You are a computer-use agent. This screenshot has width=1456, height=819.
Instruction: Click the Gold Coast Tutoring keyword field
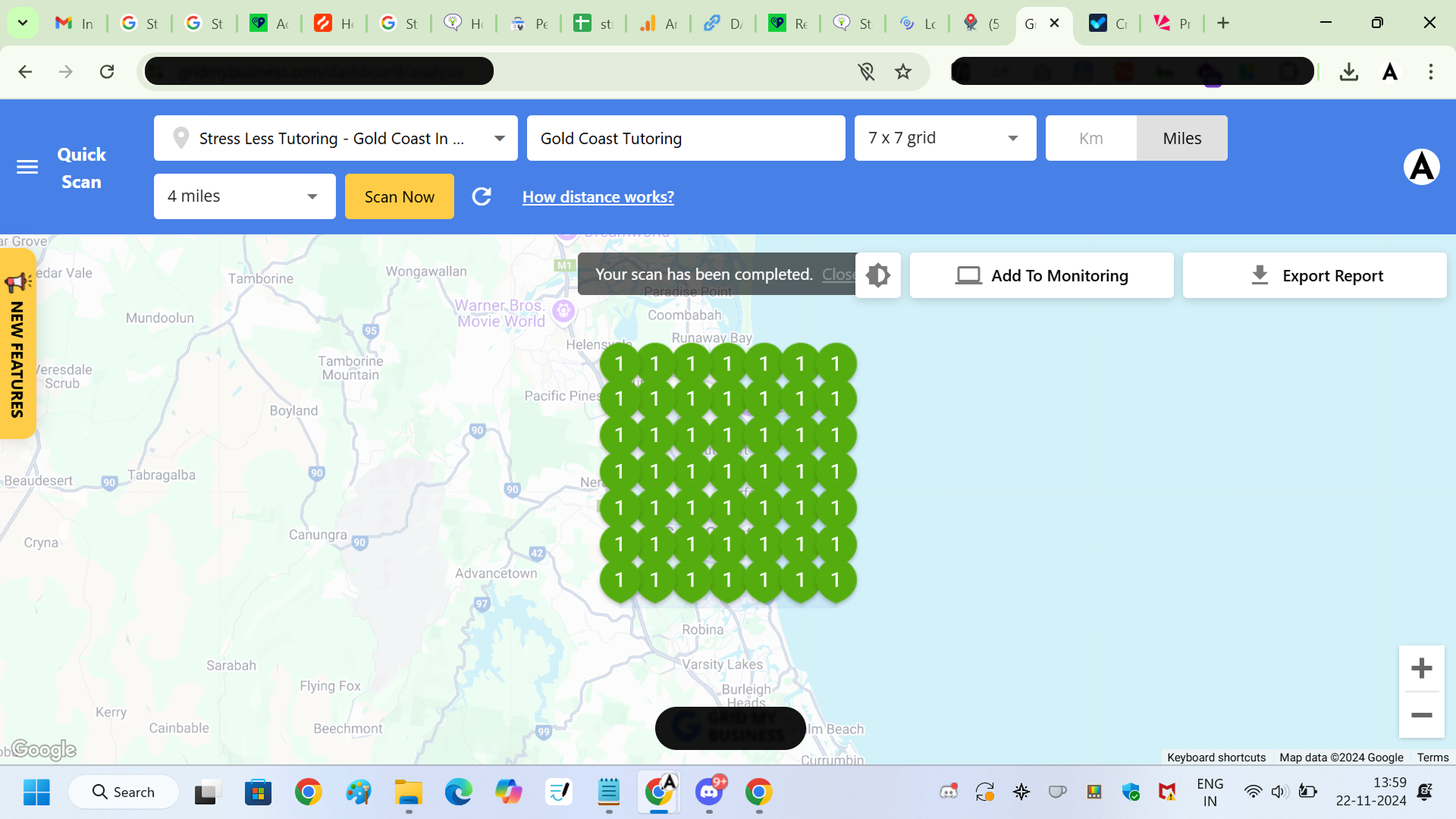[x=686, y=138]
